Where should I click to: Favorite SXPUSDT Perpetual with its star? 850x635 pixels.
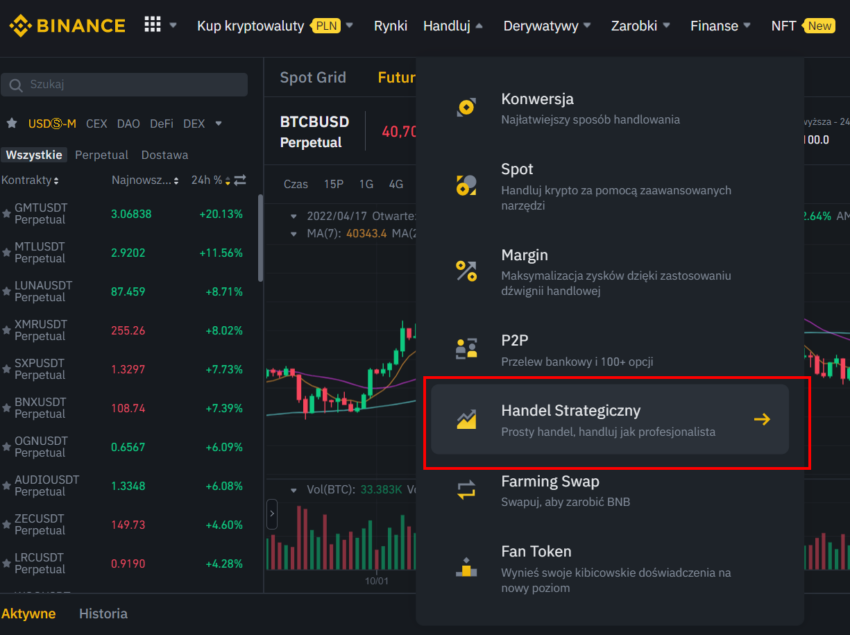click(x=7, y=369)
